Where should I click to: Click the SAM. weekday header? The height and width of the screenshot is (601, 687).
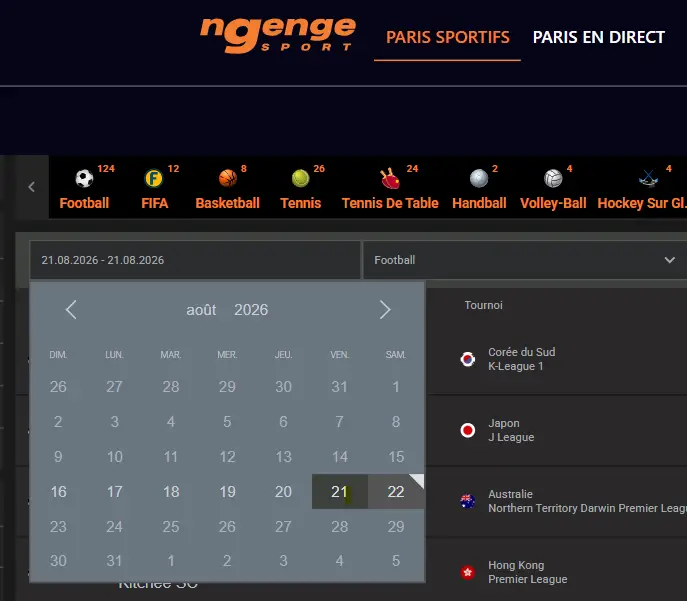pyautogui.click(x=396, y=354)
